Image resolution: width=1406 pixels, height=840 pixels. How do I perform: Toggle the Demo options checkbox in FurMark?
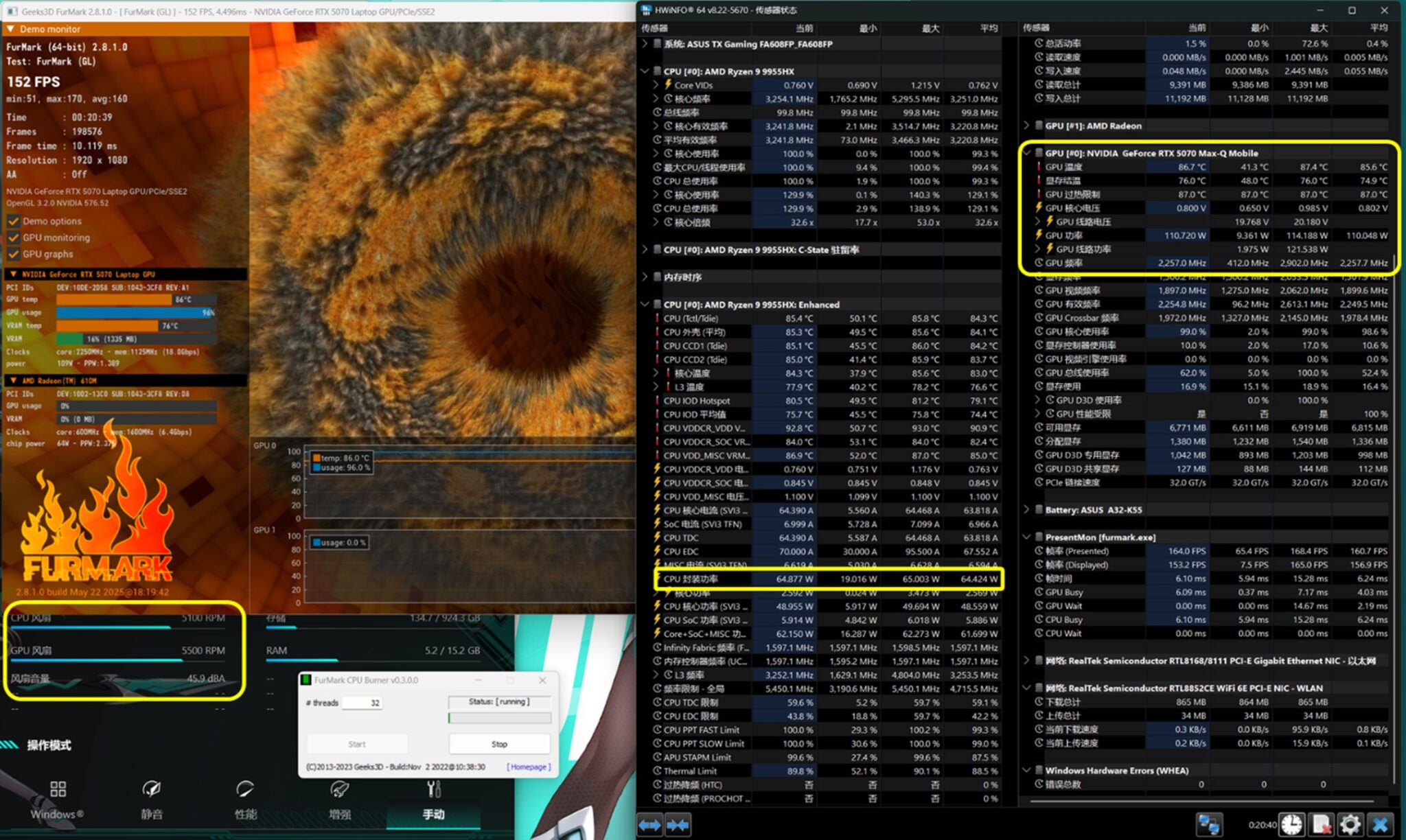[13, 221]
